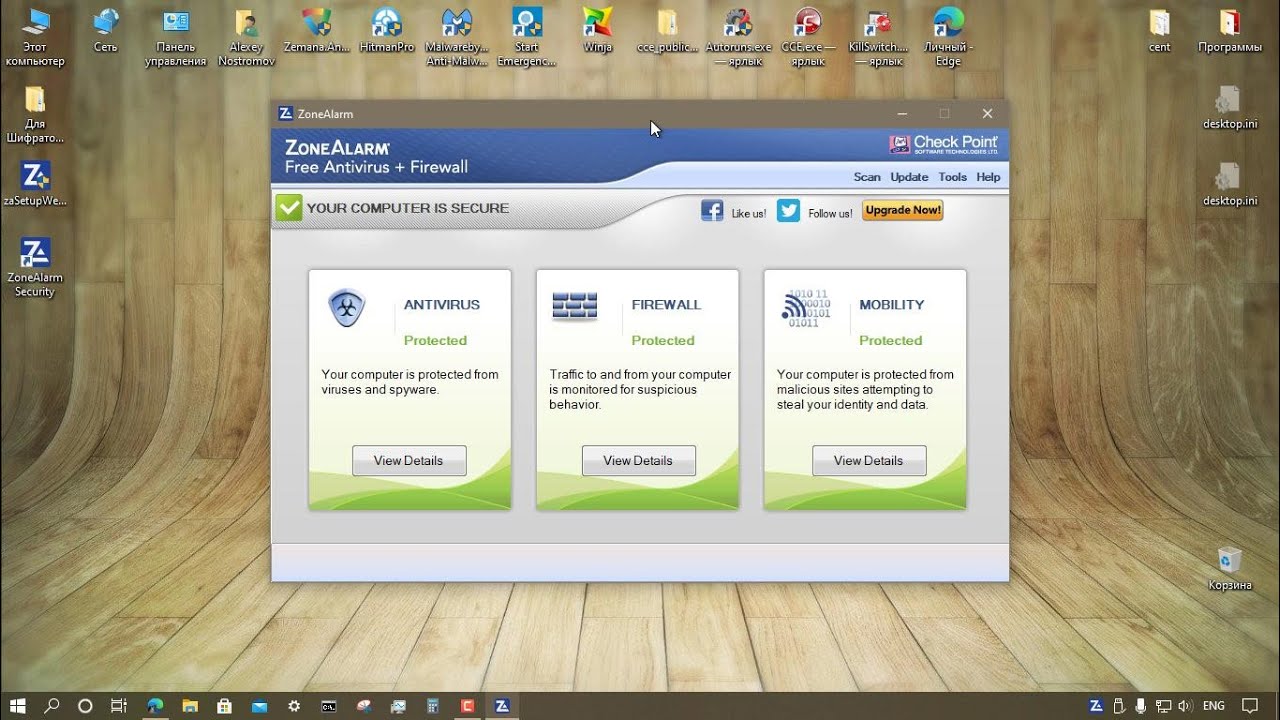The image size is (1280, 720).
Task: Click ZoneAlarm title bar Z icon
Action: coord(285,114)
